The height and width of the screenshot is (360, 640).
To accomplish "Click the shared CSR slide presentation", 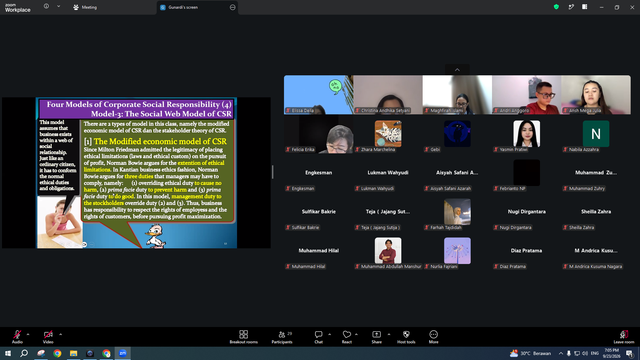I will [136, 173].
